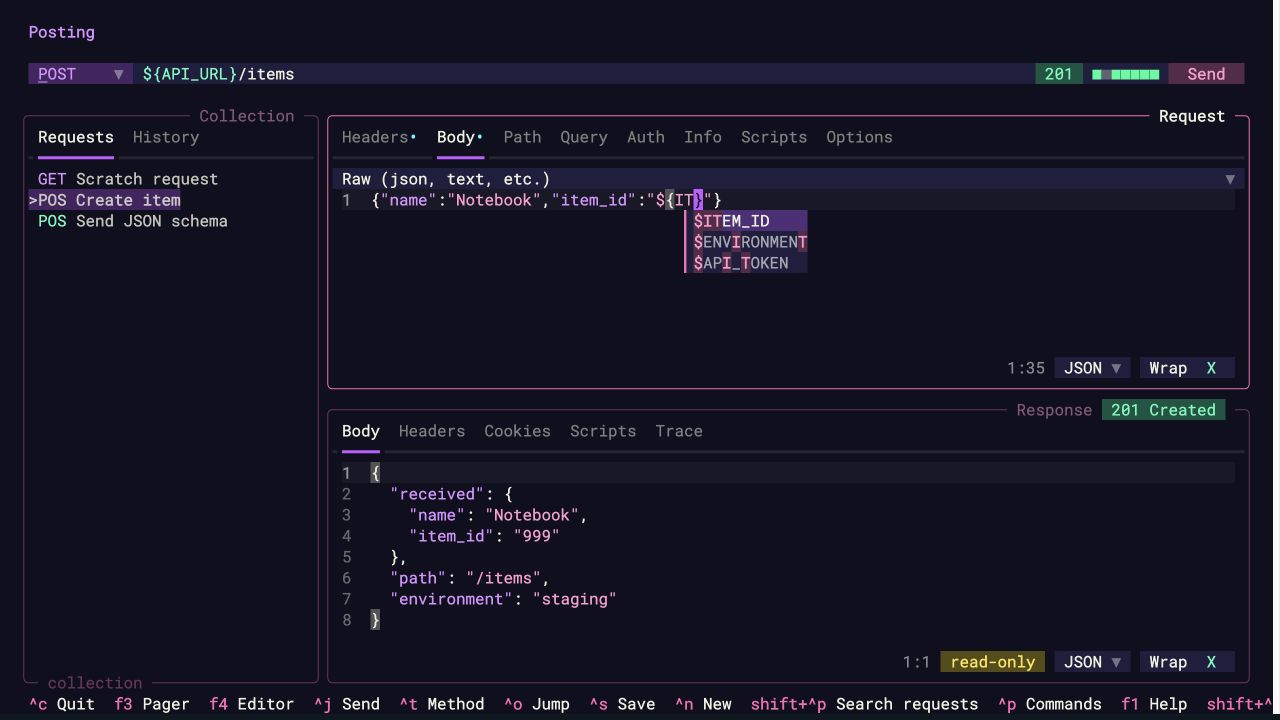Open the Path tab
This screenshot has width=1280, height=720.
[x=522, y=137]
